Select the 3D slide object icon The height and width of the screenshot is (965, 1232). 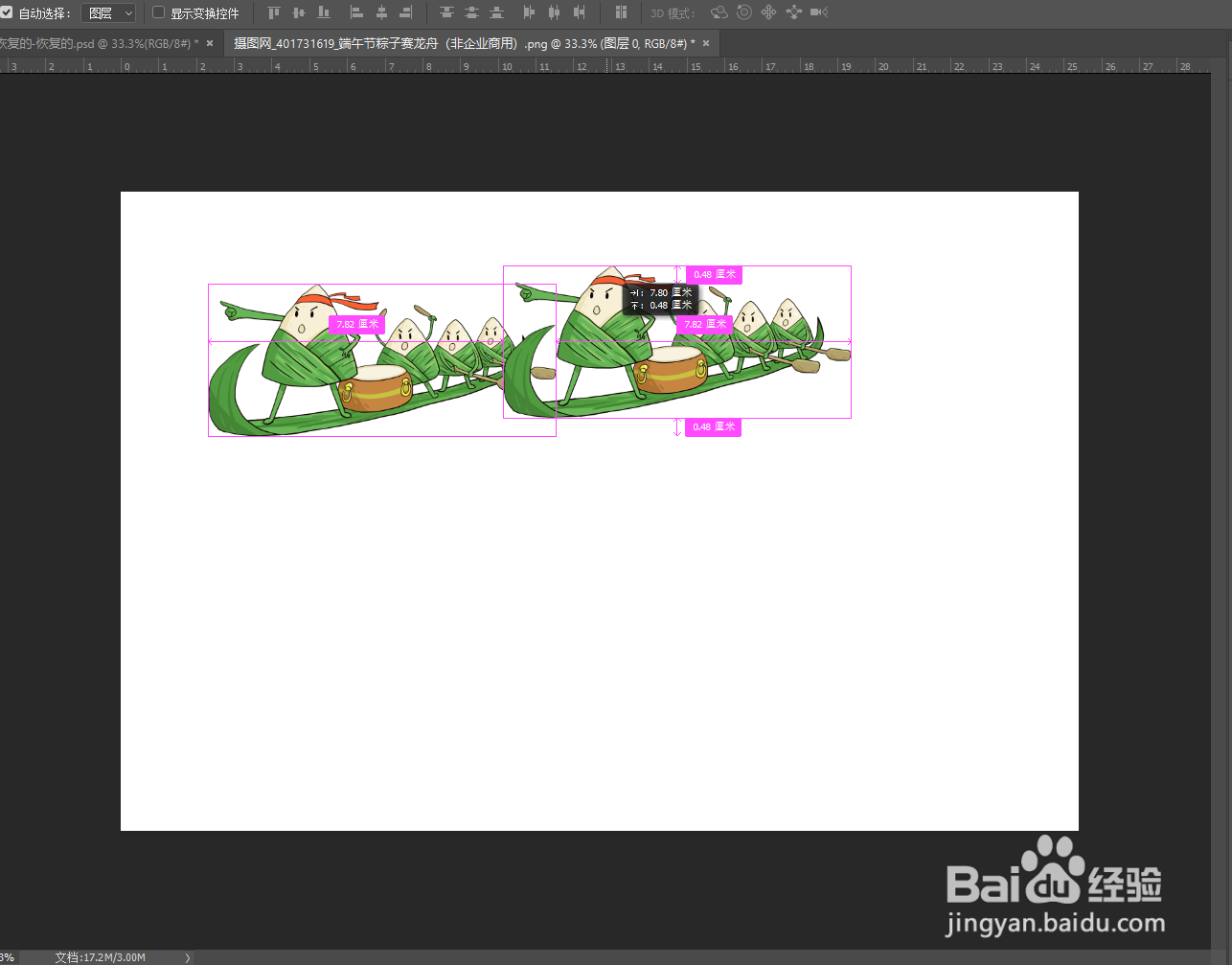(793, 12)
